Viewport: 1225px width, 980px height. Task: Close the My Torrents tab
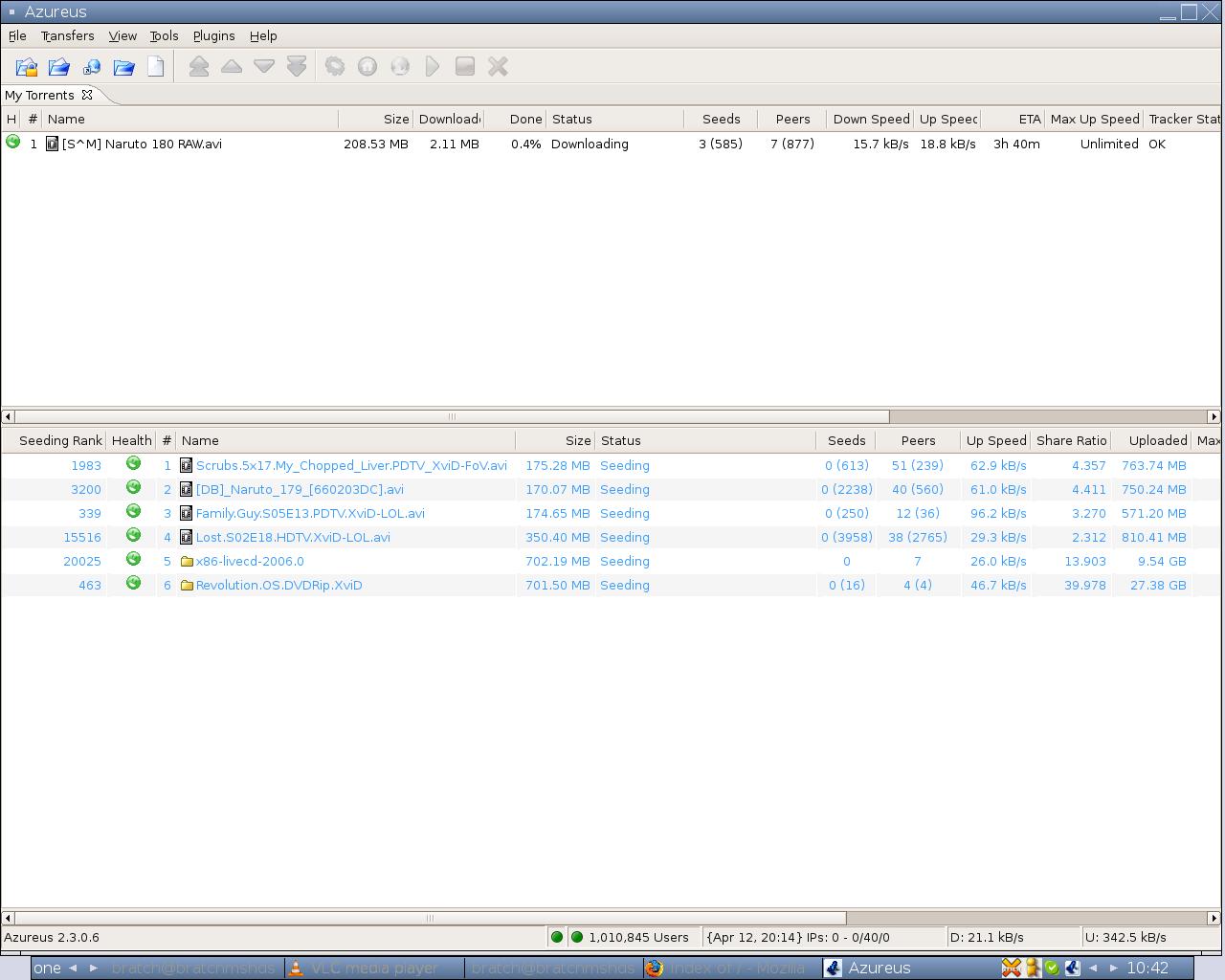click(87, 95)
